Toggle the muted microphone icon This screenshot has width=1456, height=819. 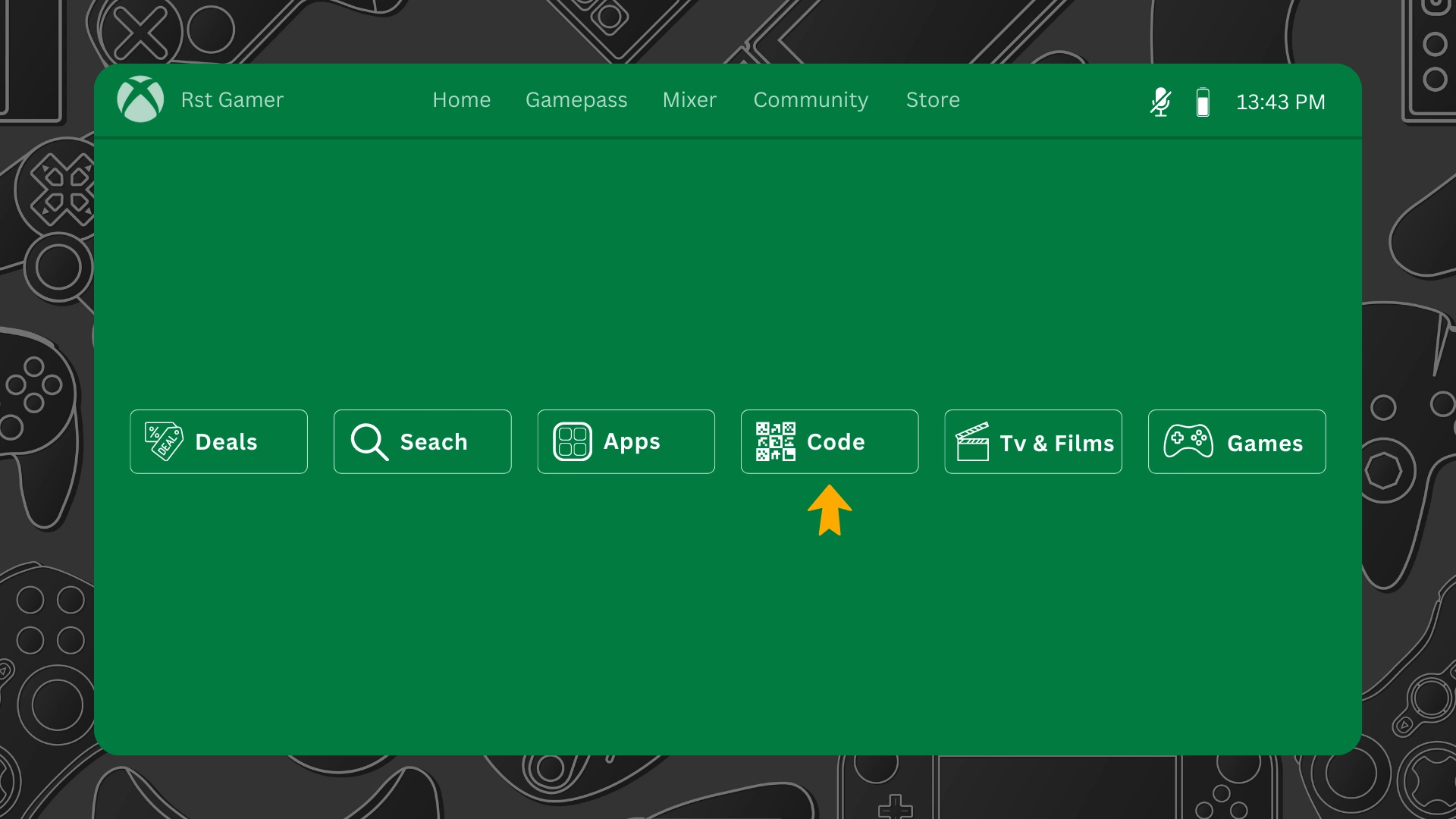point(1160,102)
